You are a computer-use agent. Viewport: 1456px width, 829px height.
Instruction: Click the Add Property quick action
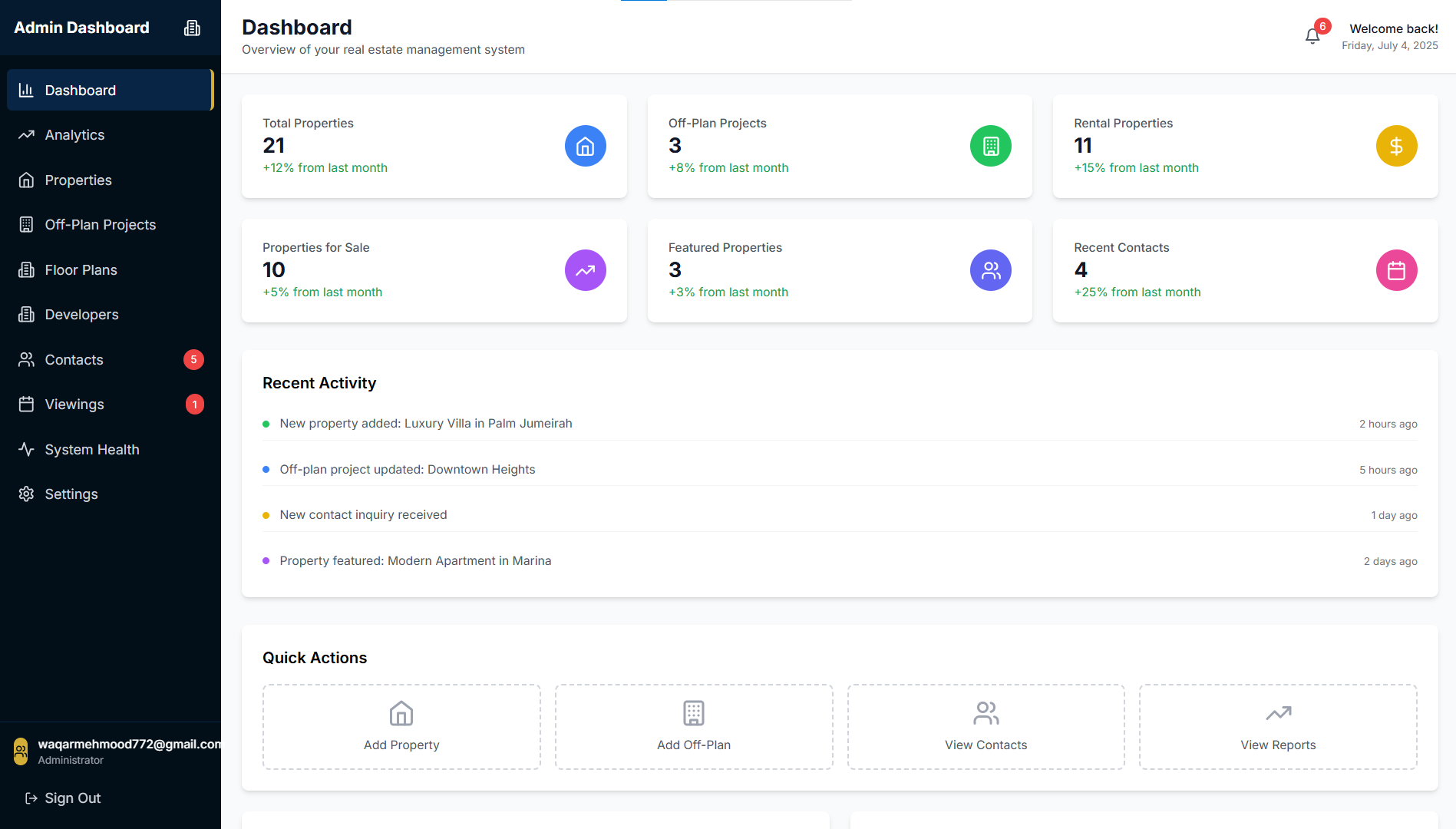pyautogui.click(x=401, y=726)
